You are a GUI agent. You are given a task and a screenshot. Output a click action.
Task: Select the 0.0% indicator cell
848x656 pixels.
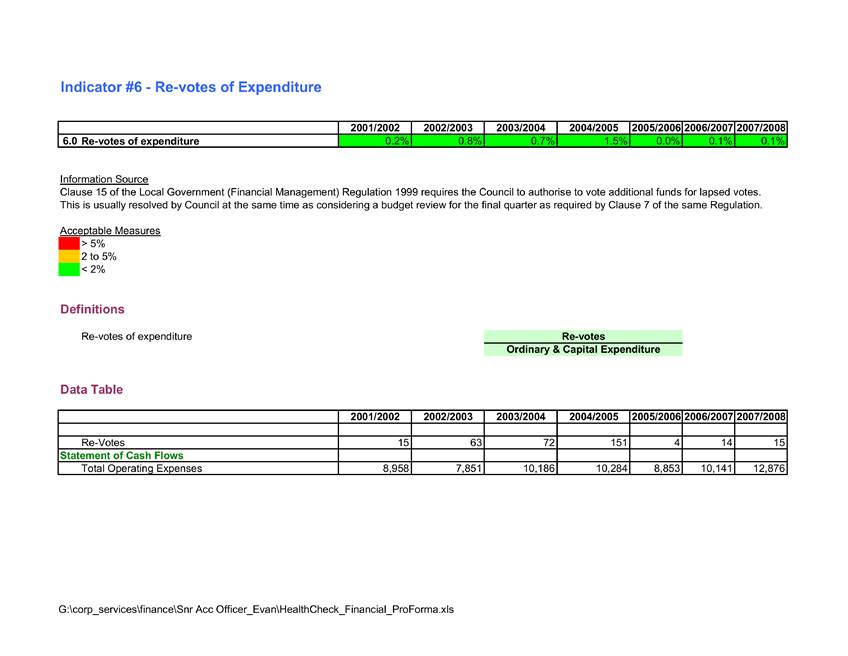pyautogui.click(x=656, y=141)
